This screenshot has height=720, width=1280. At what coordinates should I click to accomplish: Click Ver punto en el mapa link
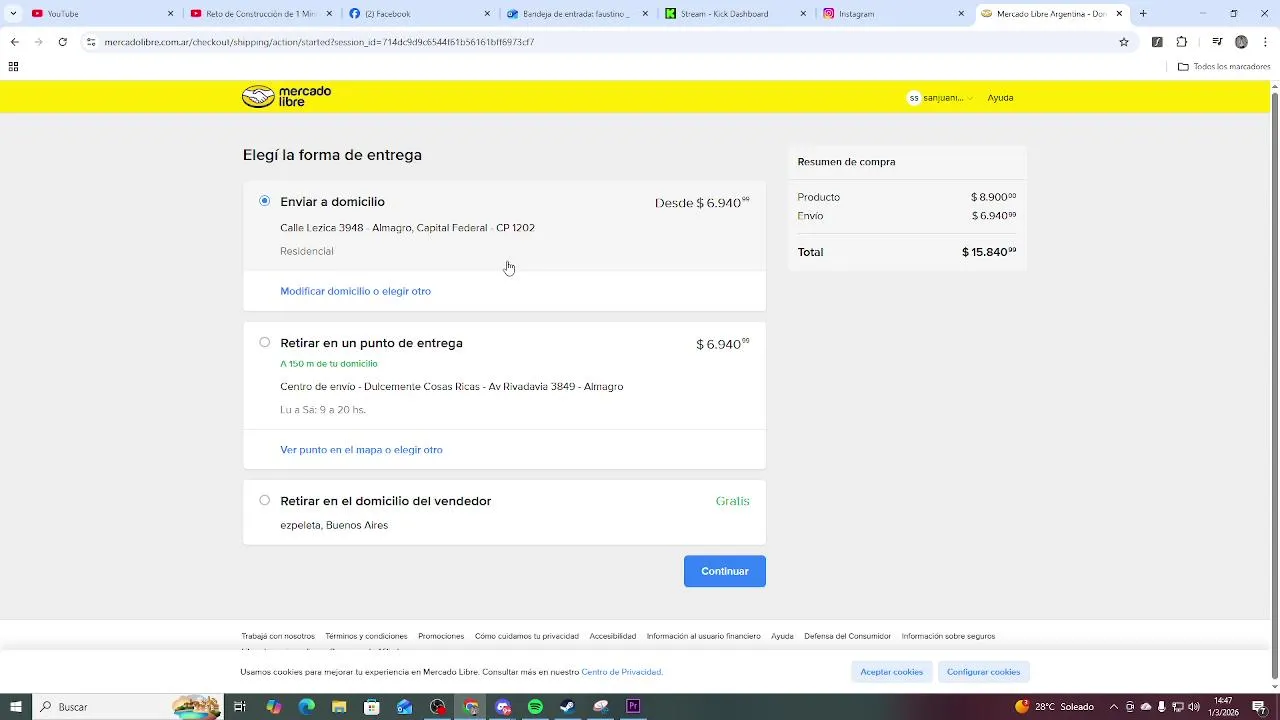point(361,450)
